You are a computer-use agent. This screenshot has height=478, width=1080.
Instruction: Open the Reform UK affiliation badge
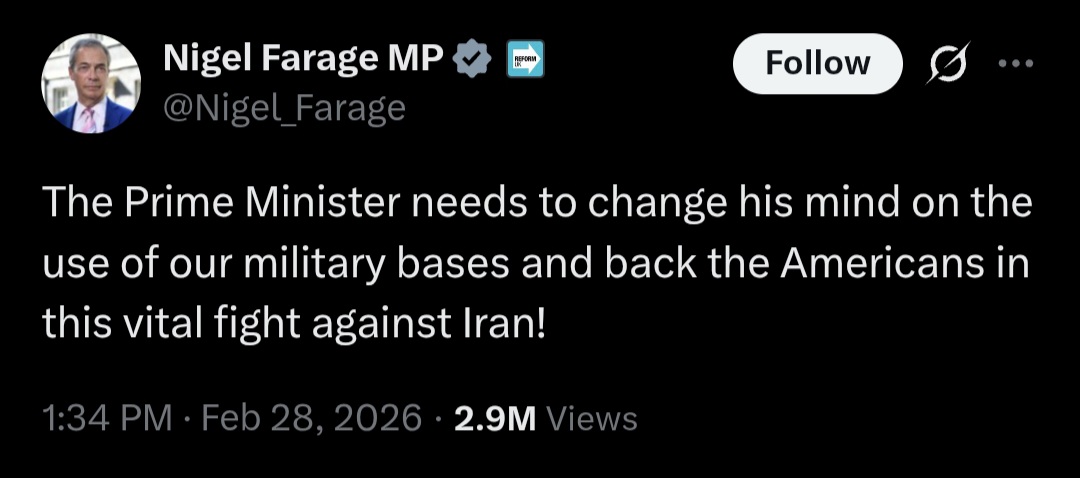(525, 61)
